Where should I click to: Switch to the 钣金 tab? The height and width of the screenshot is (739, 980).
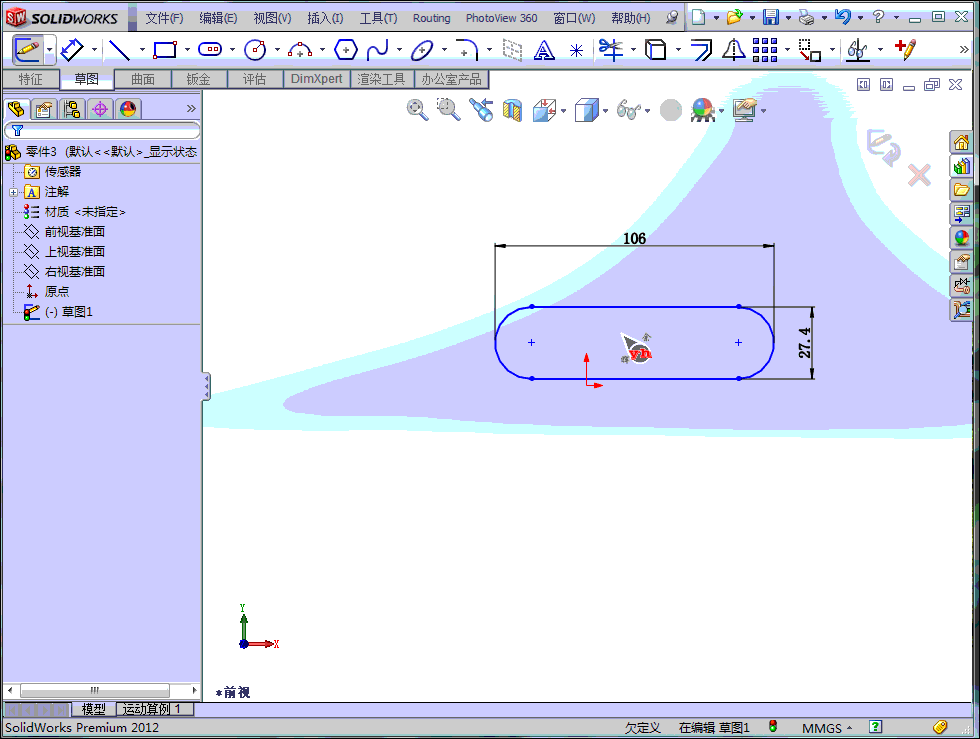click(198, 79)
